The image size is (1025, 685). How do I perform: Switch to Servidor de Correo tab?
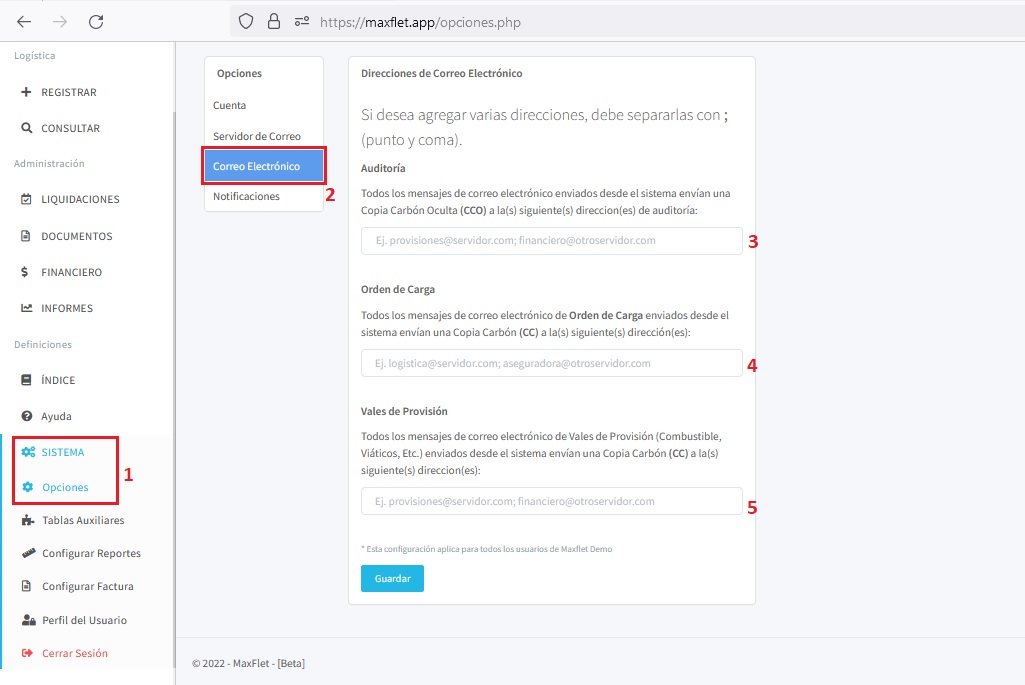tap(257, 136)
